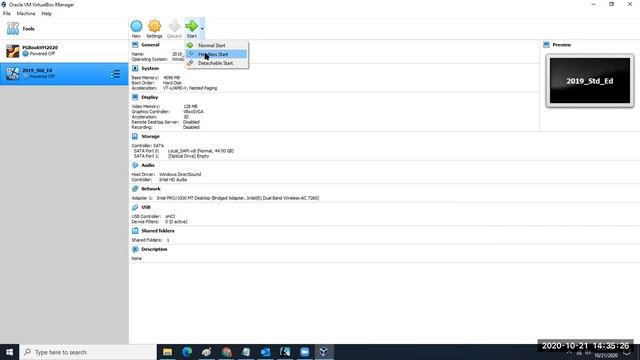This screenshot has height=360, width=640.
Task: Open the Audio section heading link
Action: tap(148, 165)
